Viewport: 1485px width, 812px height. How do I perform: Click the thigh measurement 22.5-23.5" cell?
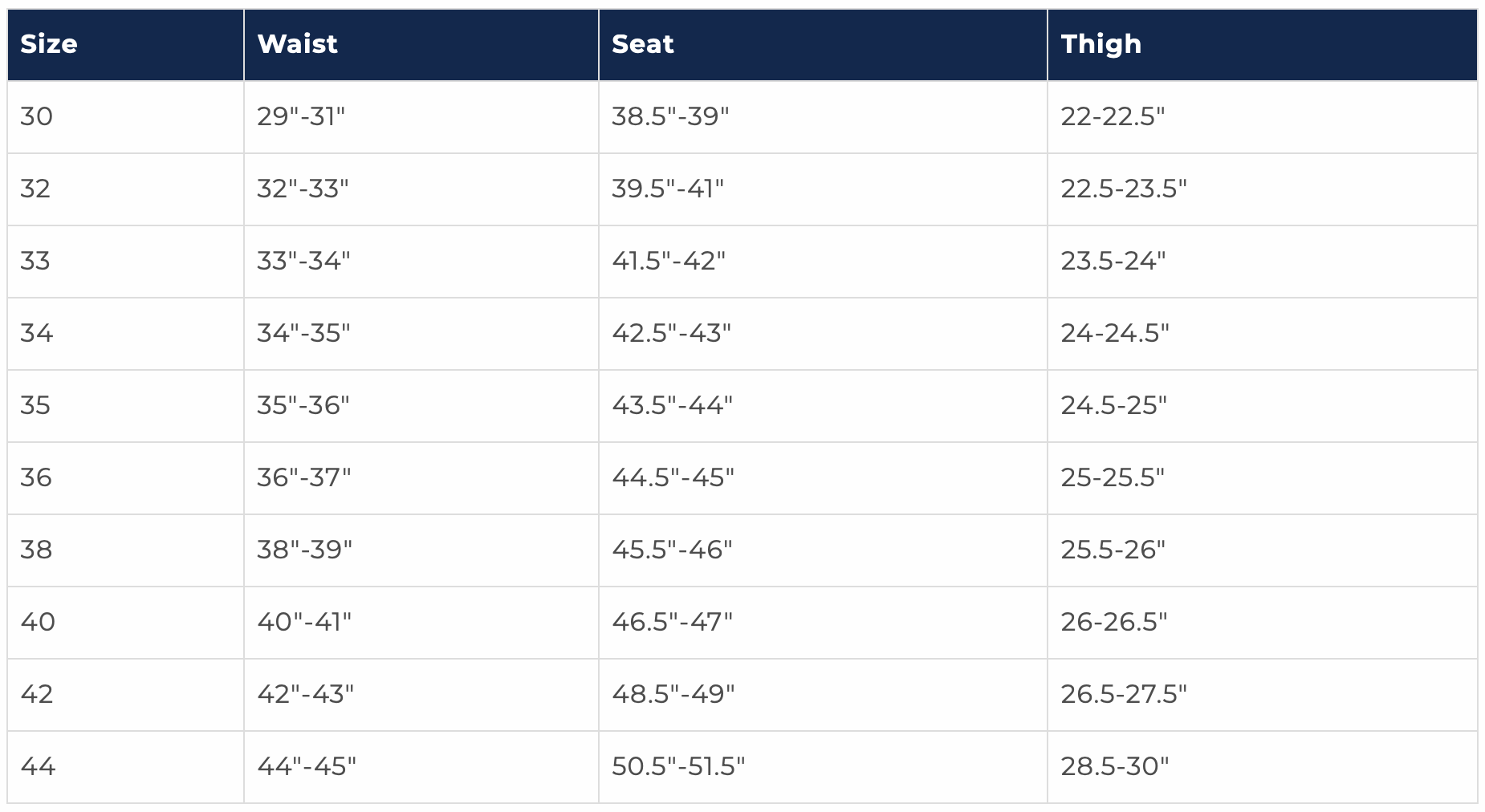1123,189
